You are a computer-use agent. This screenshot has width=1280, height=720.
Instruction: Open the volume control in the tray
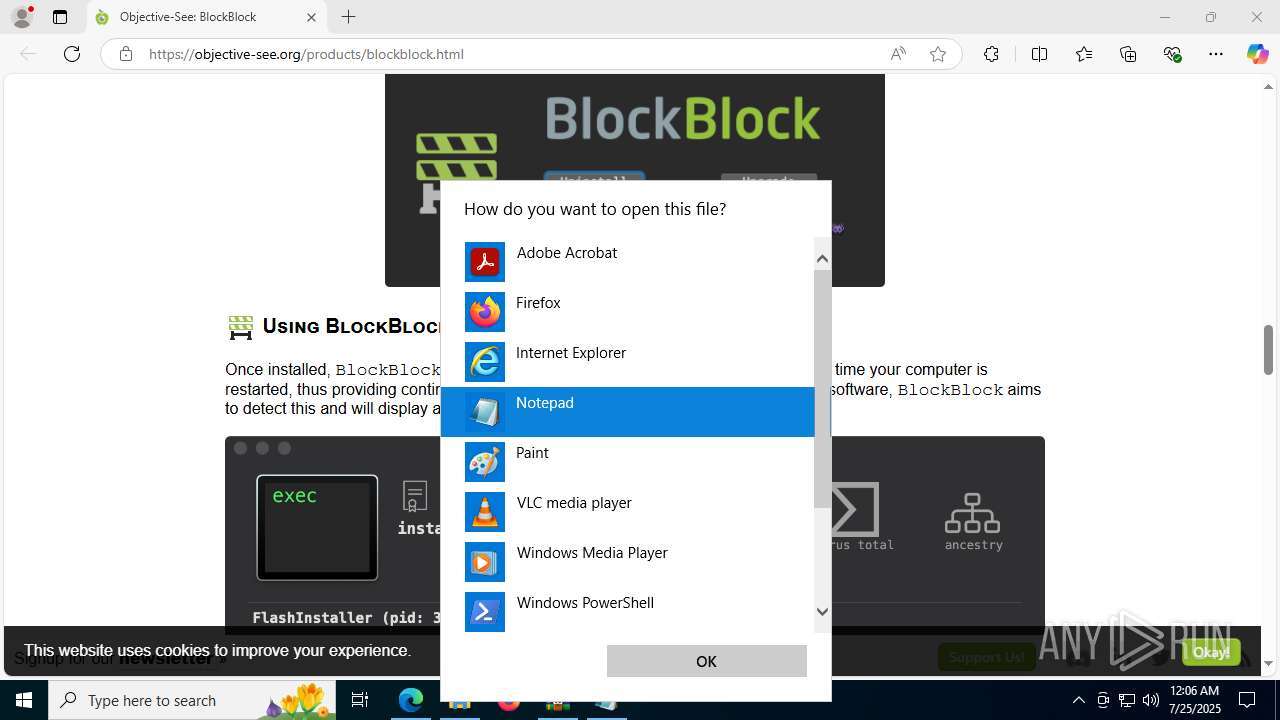pyautogui.click(x=1150, y=700)
